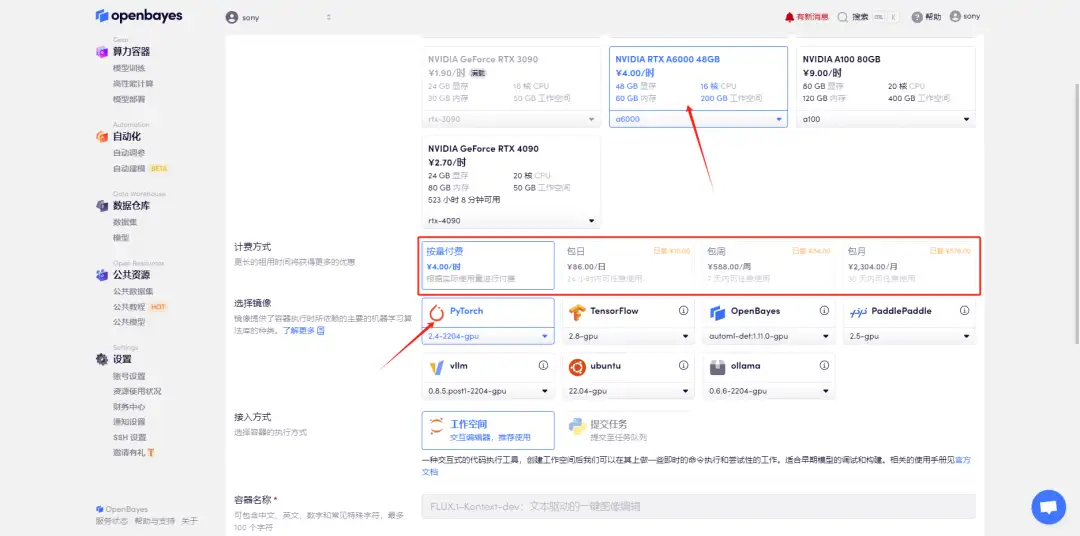This screenshot has height=536, width=1080.
Task: Click the PyTorch flame logo
Action: (437, 313)
